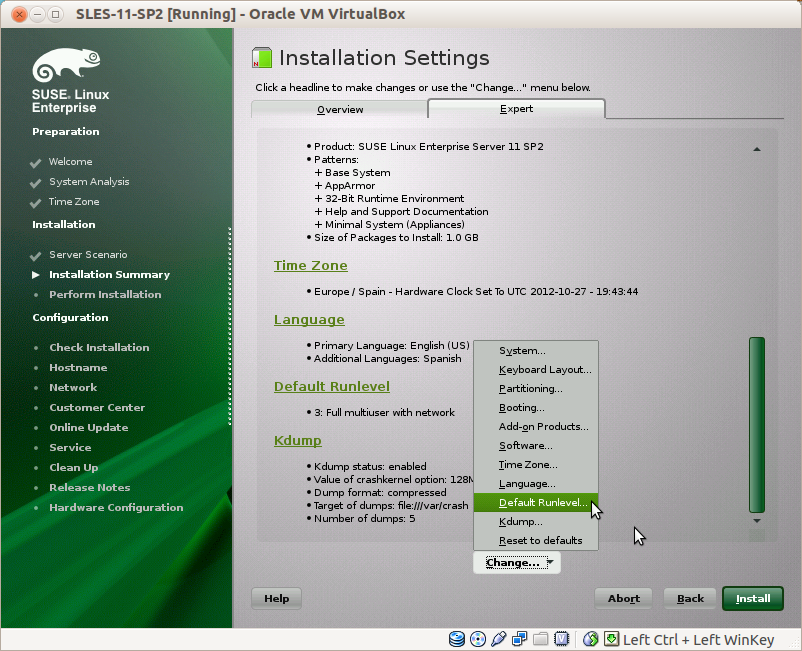
Task: Select Default Runlevel... menu entry
Action: [x=536, y=502]
